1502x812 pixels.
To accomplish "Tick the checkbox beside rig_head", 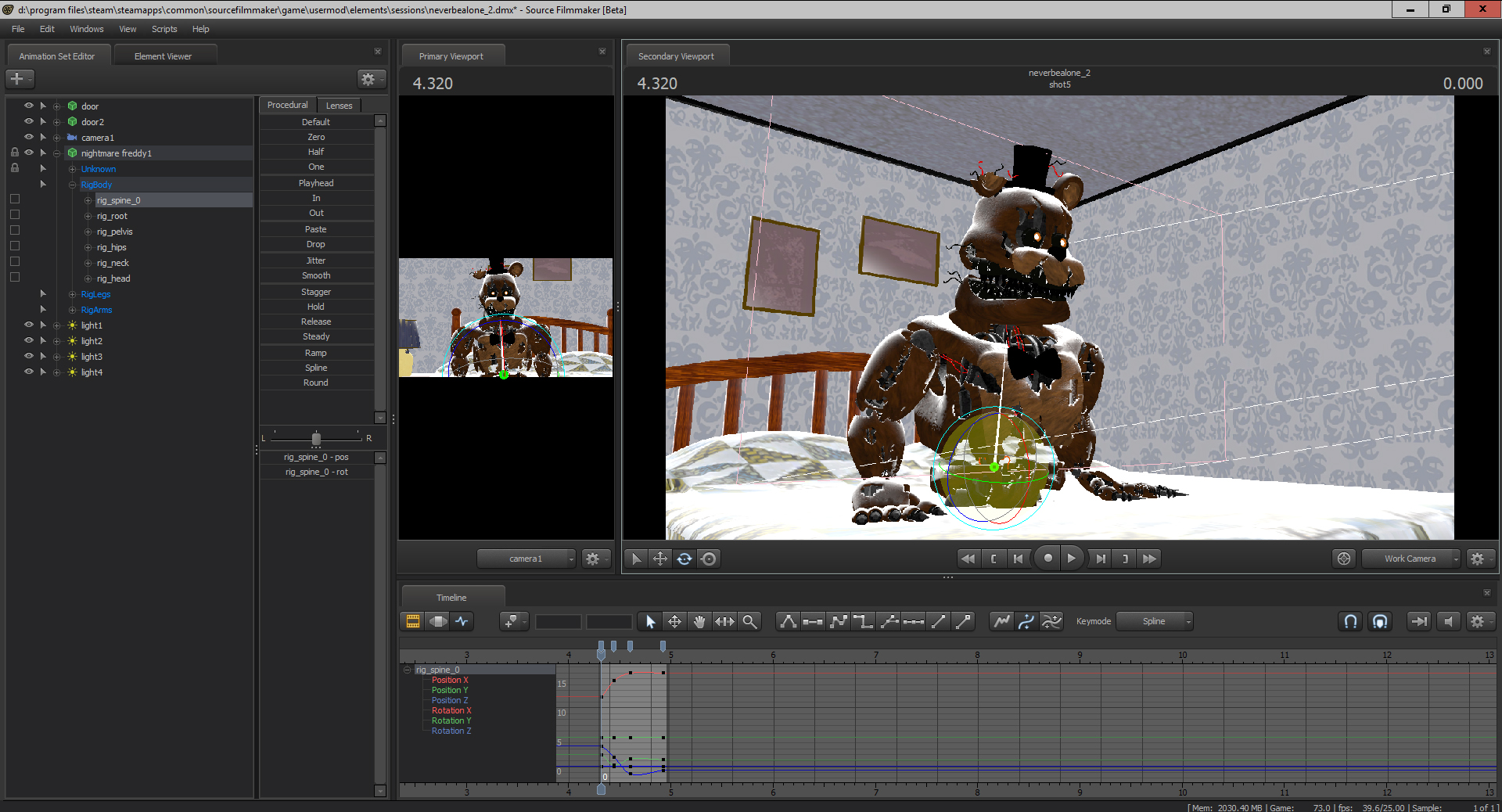I will point(15,278).
